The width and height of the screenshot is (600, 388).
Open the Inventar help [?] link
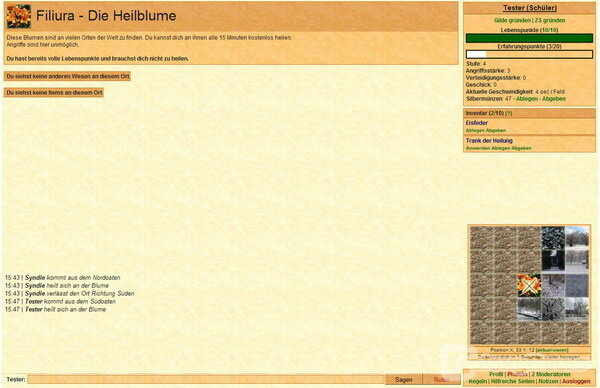click(x=509, y=113)
